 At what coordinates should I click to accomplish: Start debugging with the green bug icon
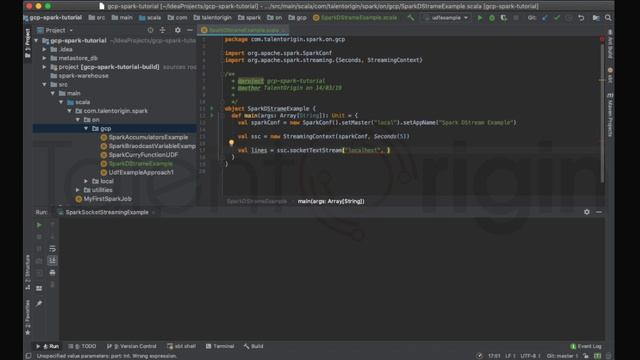click(492, 18)
